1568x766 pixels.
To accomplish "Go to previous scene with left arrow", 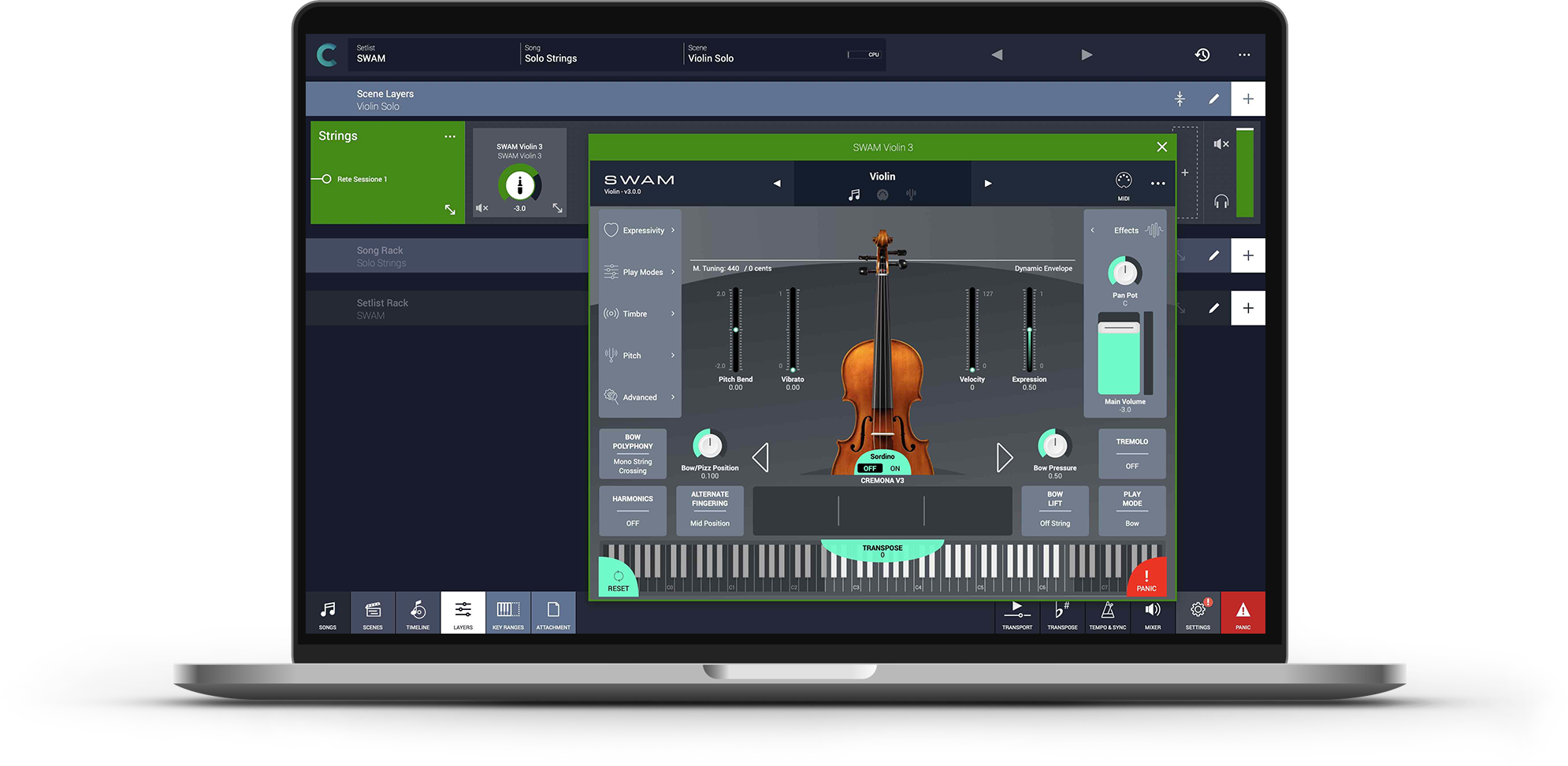I will coord(997,54).
